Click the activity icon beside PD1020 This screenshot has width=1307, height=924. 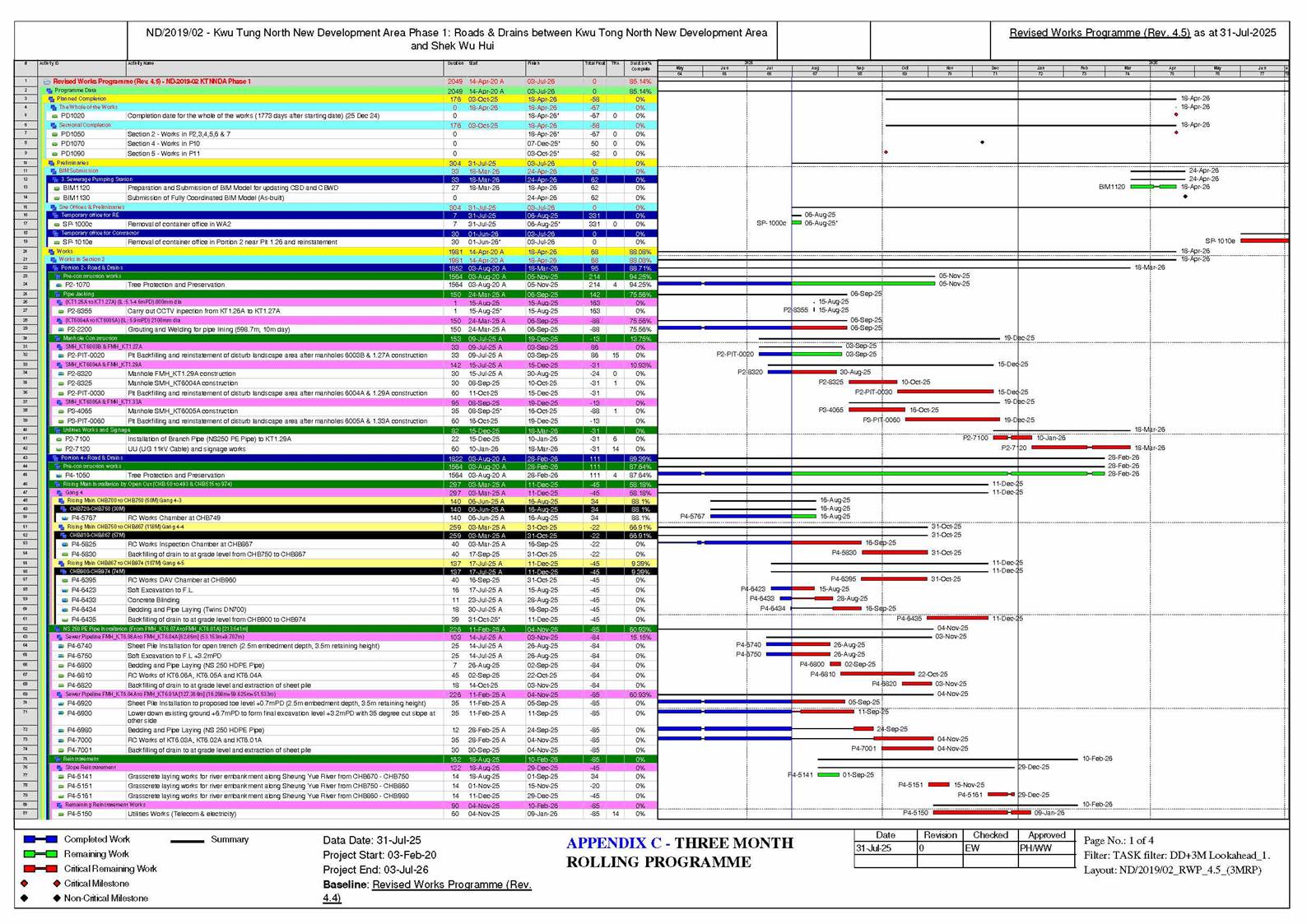pos(55,116)
